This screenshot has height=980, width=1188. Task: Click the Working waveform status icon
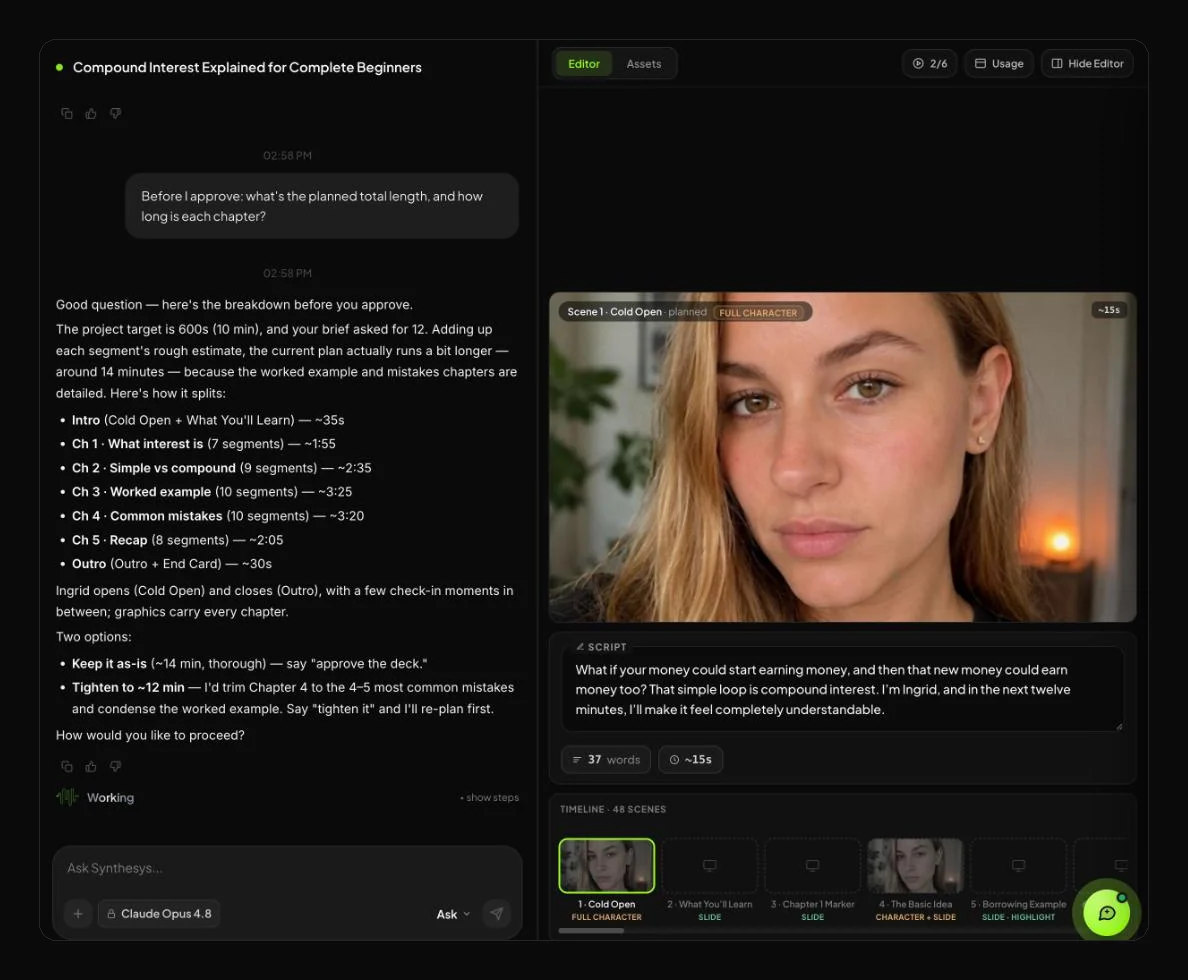pos(67,797)
